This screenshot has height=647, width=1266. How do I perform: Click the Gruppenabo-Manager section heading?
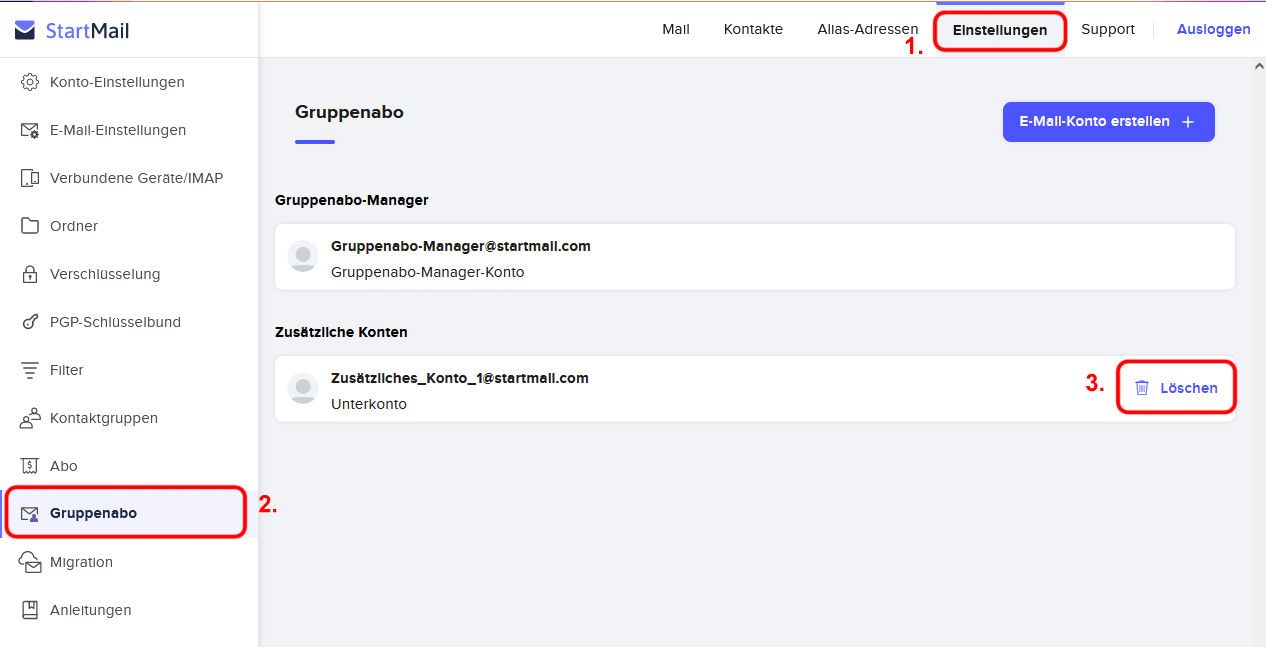(x=352, y=200)
